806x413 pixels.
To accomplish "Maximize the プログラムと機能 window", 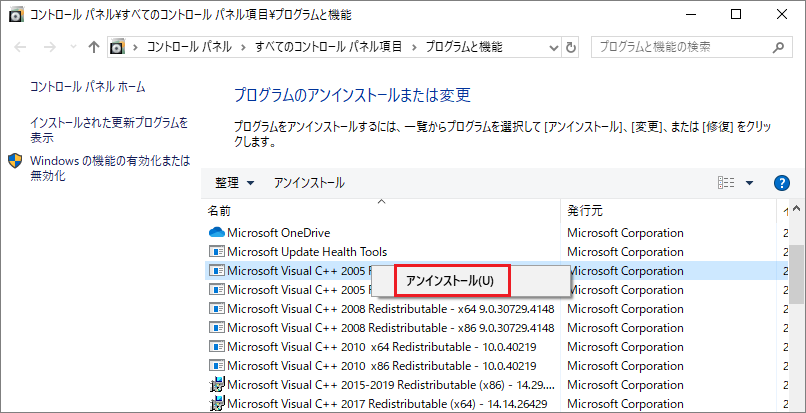I will point(736,14).
